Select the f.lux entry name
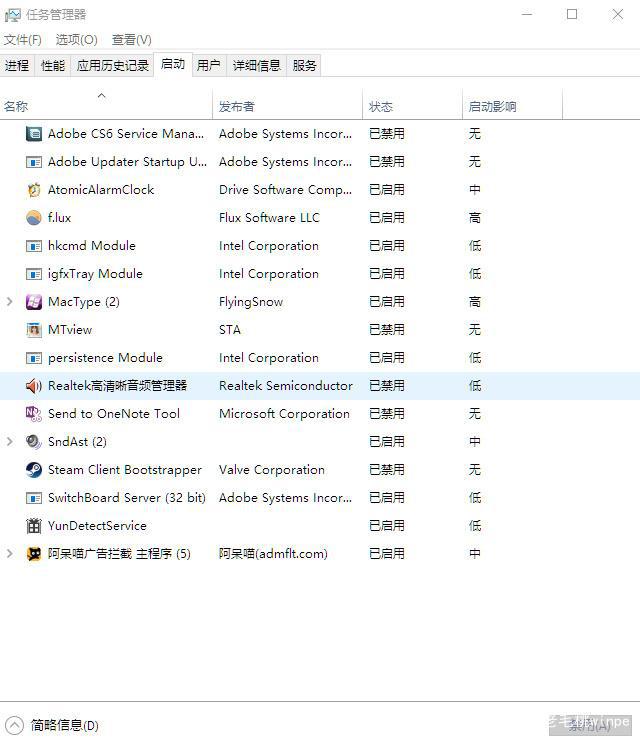 pyautogui.click(x=60, y=218)
